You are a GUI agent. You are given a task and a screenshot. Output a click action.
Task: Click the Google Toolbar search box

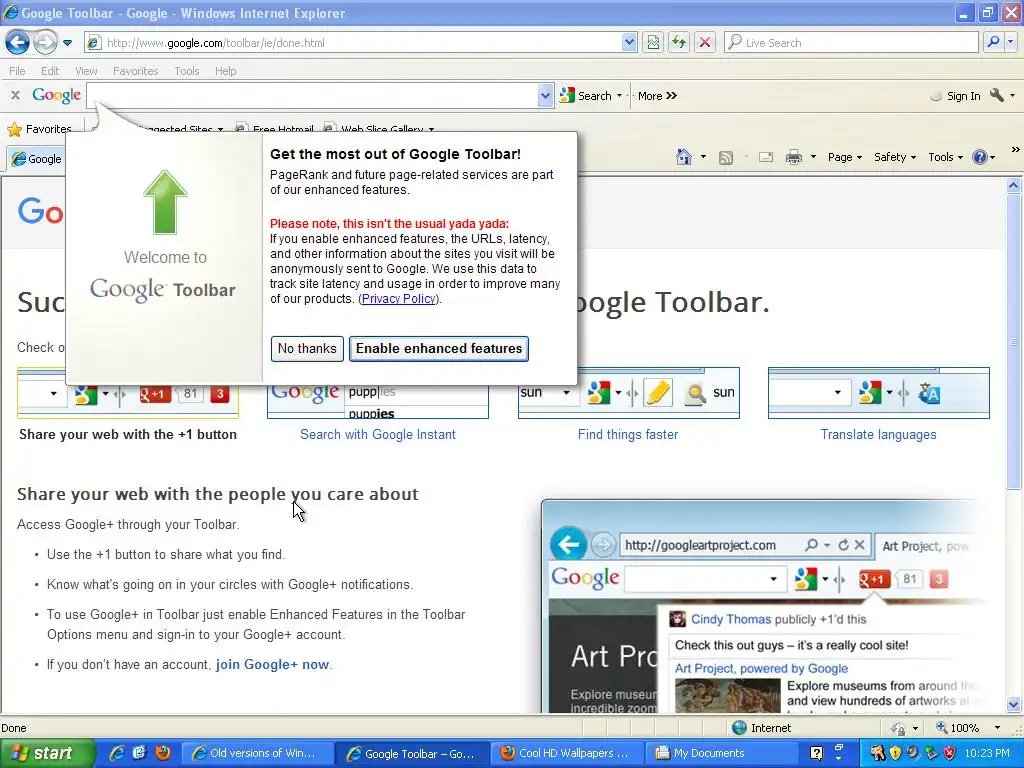[312, 96]
